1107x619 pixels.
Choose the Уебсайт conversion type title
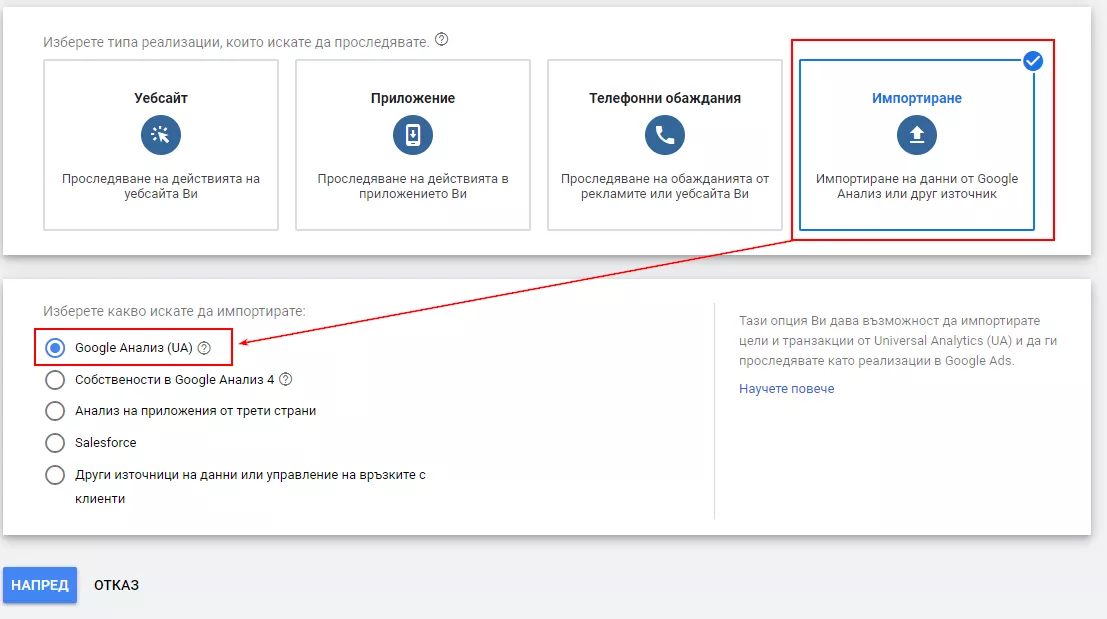[x=161, y=98]
